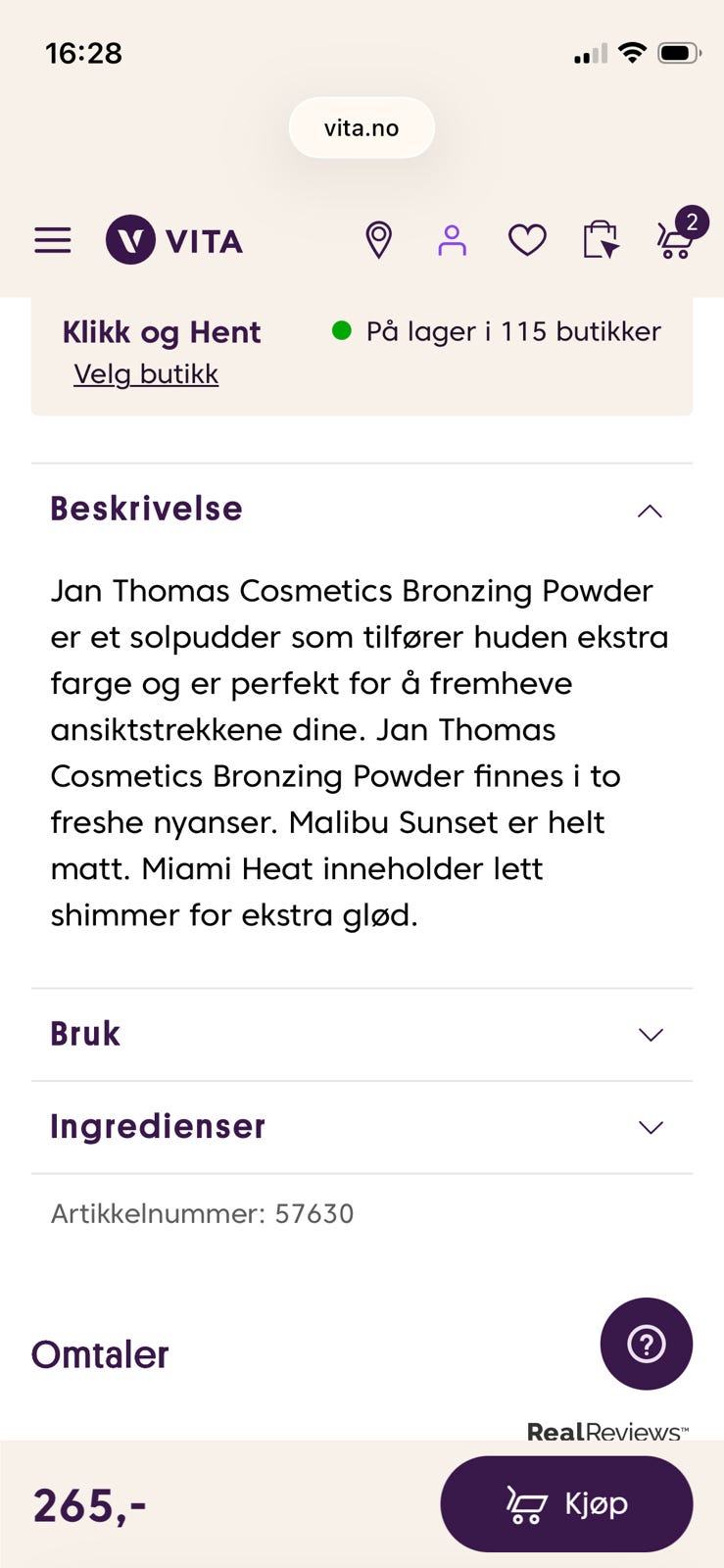Screen dimensions: 724x1568
Task: Open the store locator pin icon
Action: 378,240
